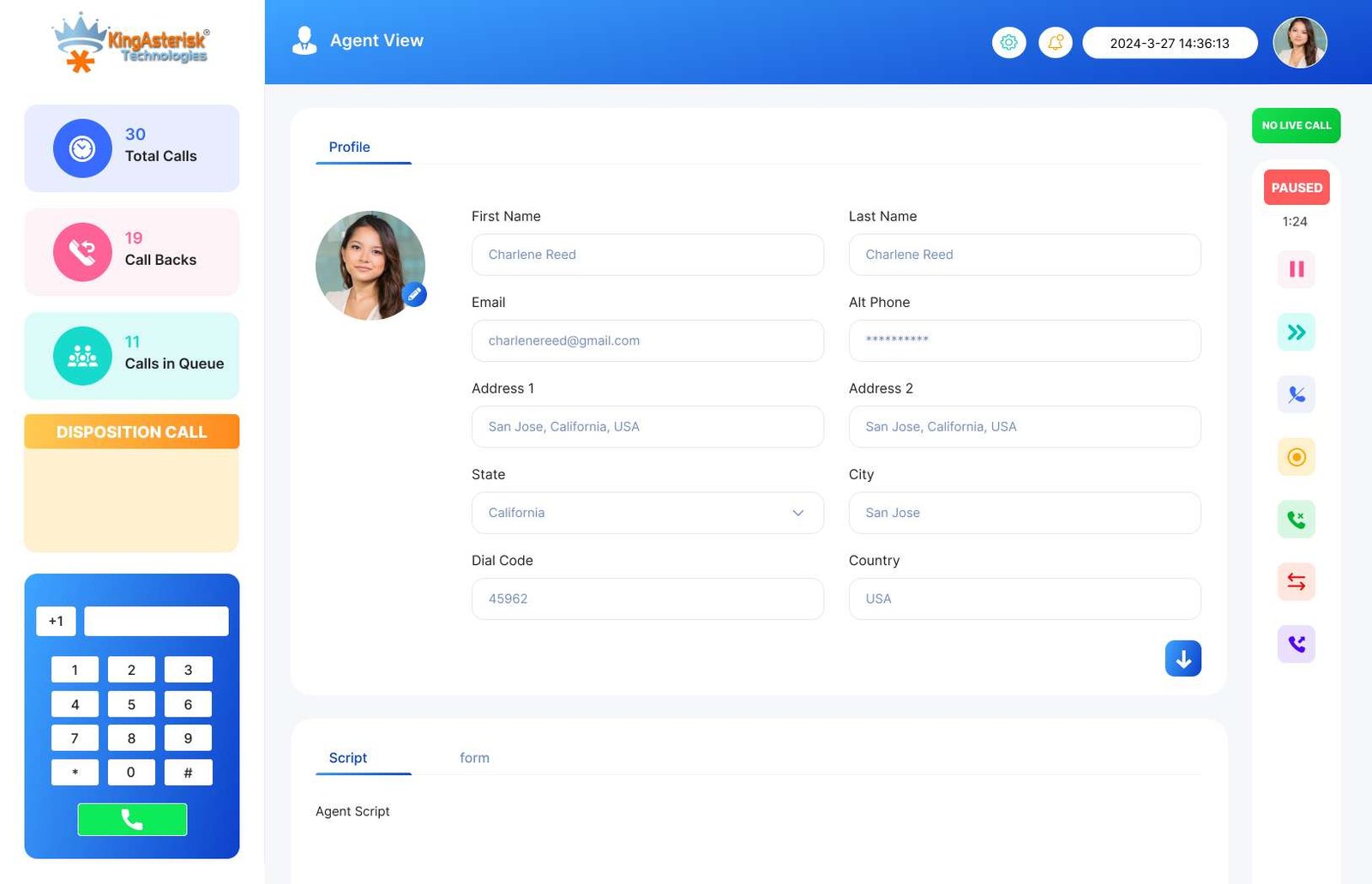Click the blue phone-slash icon

tap(1296, 394)
